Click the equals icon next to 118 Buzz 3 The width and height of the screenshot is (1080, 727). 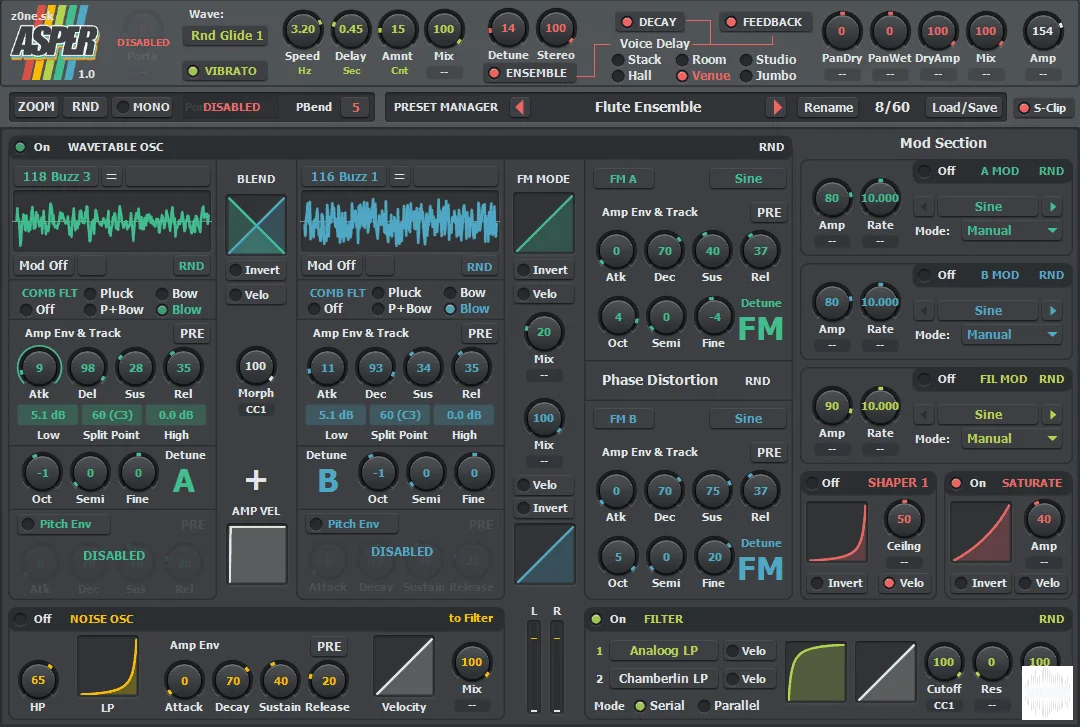tap(111, 177)
